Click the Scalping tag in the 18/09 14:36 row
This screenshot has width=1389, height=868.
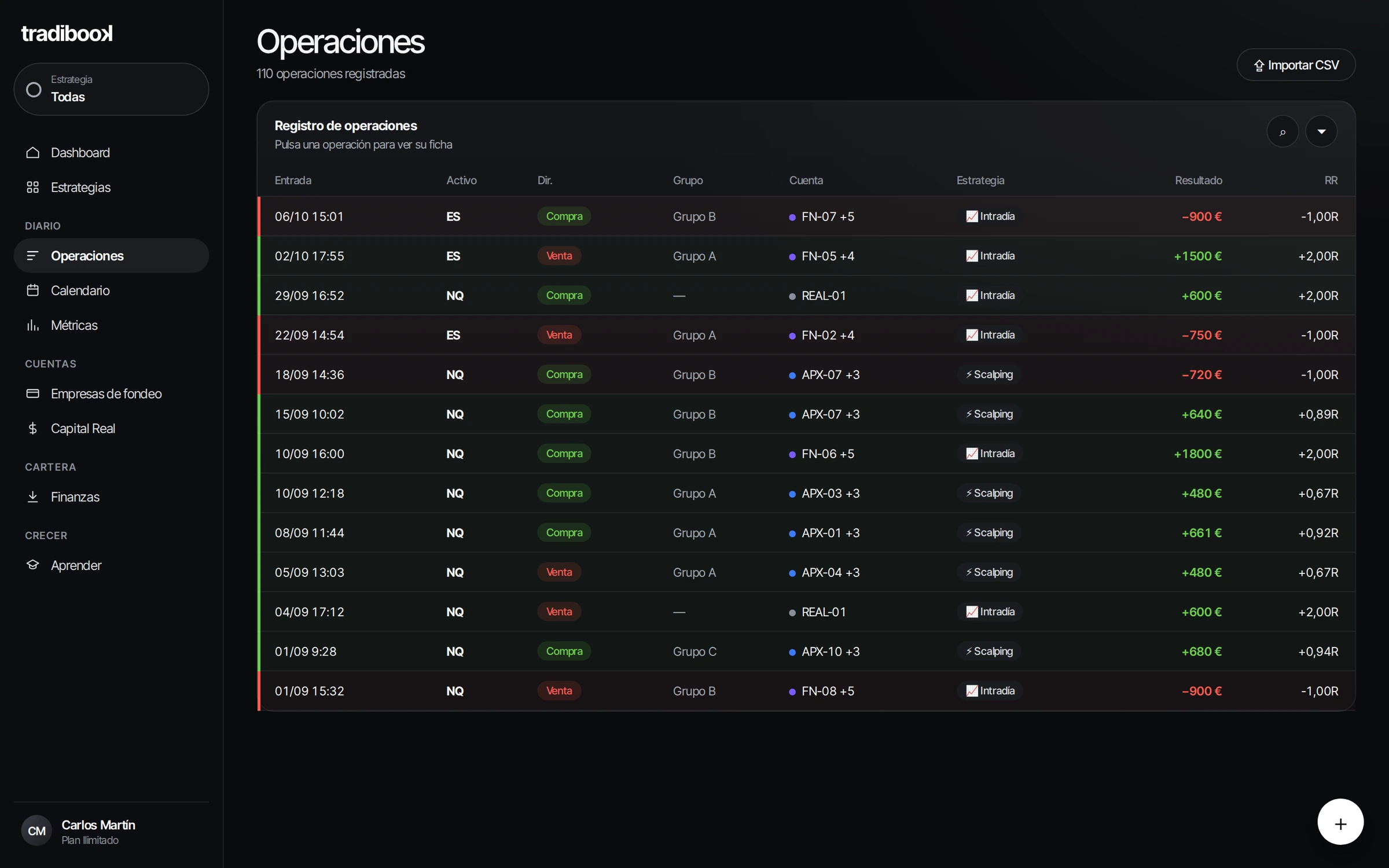[x=989, y=374]
